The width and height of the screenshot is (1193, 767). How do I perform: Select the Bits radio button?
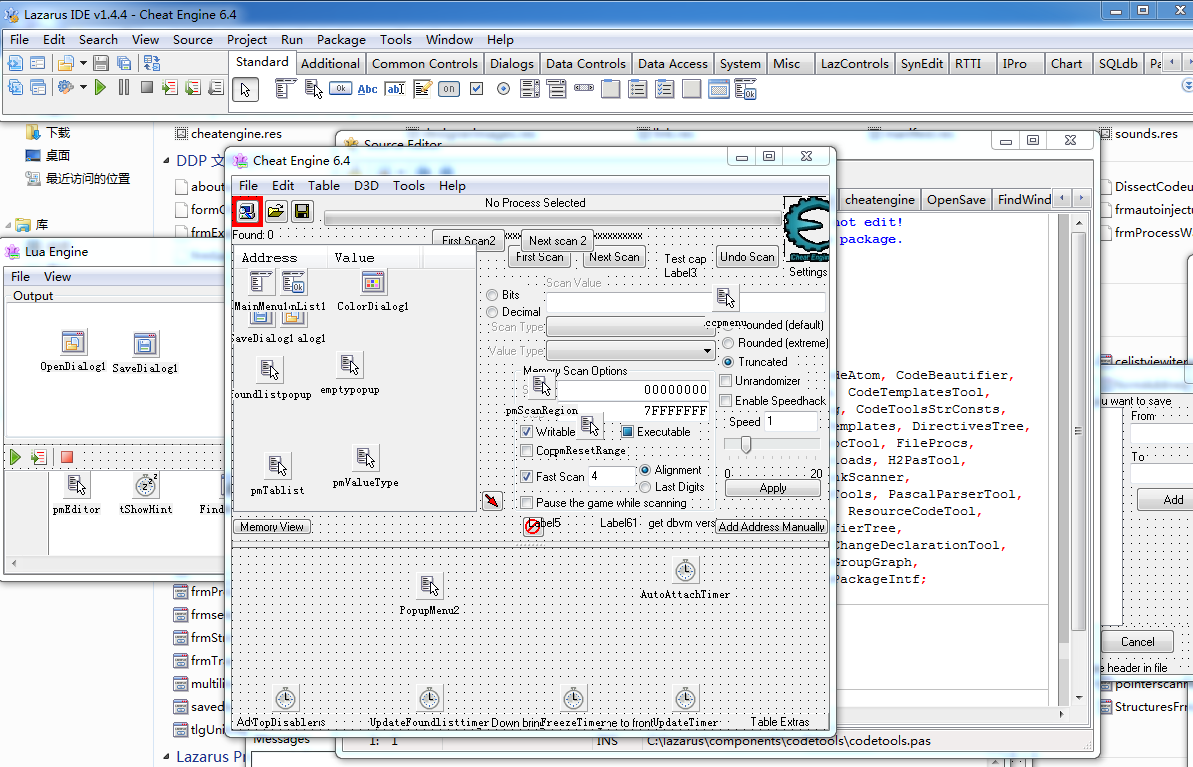(492, 295)
